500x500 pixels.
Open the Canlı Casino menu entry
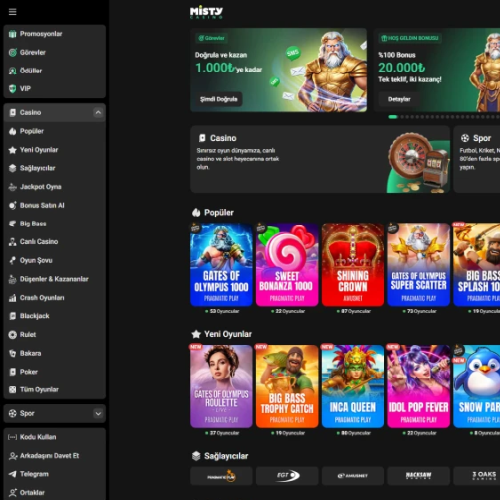[55, 242]
